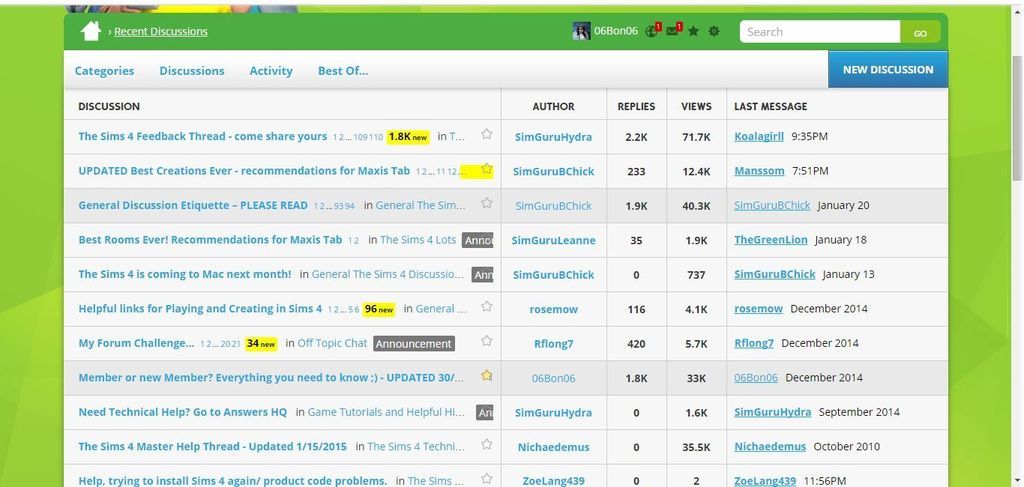Click the 06Bon06 username in header
The width and height of the screenshot is (1024, 487).
pyautogui.click(x=616, y=31)
